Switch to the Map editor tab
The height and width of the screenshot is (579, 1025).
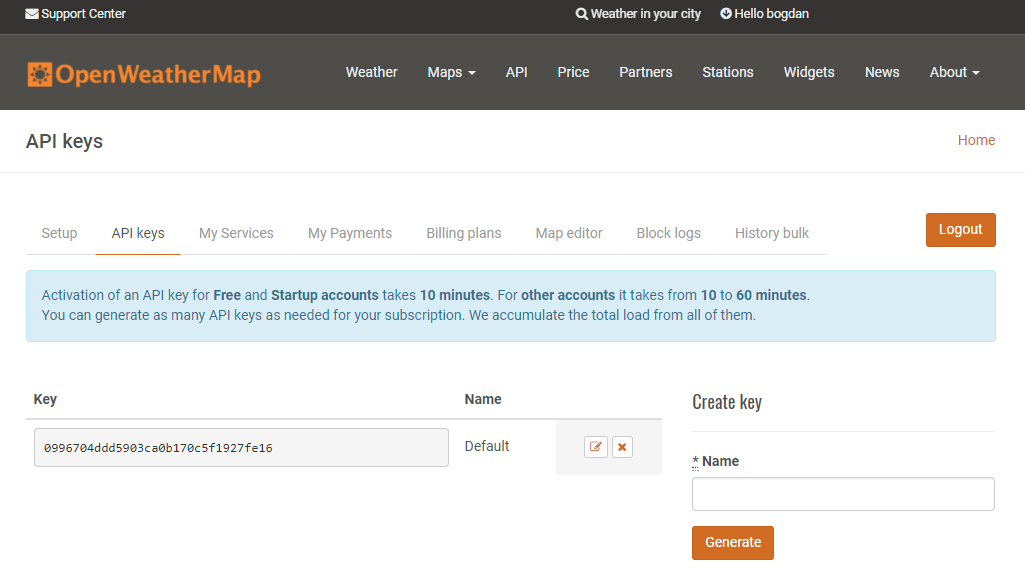tap(569, 233)
